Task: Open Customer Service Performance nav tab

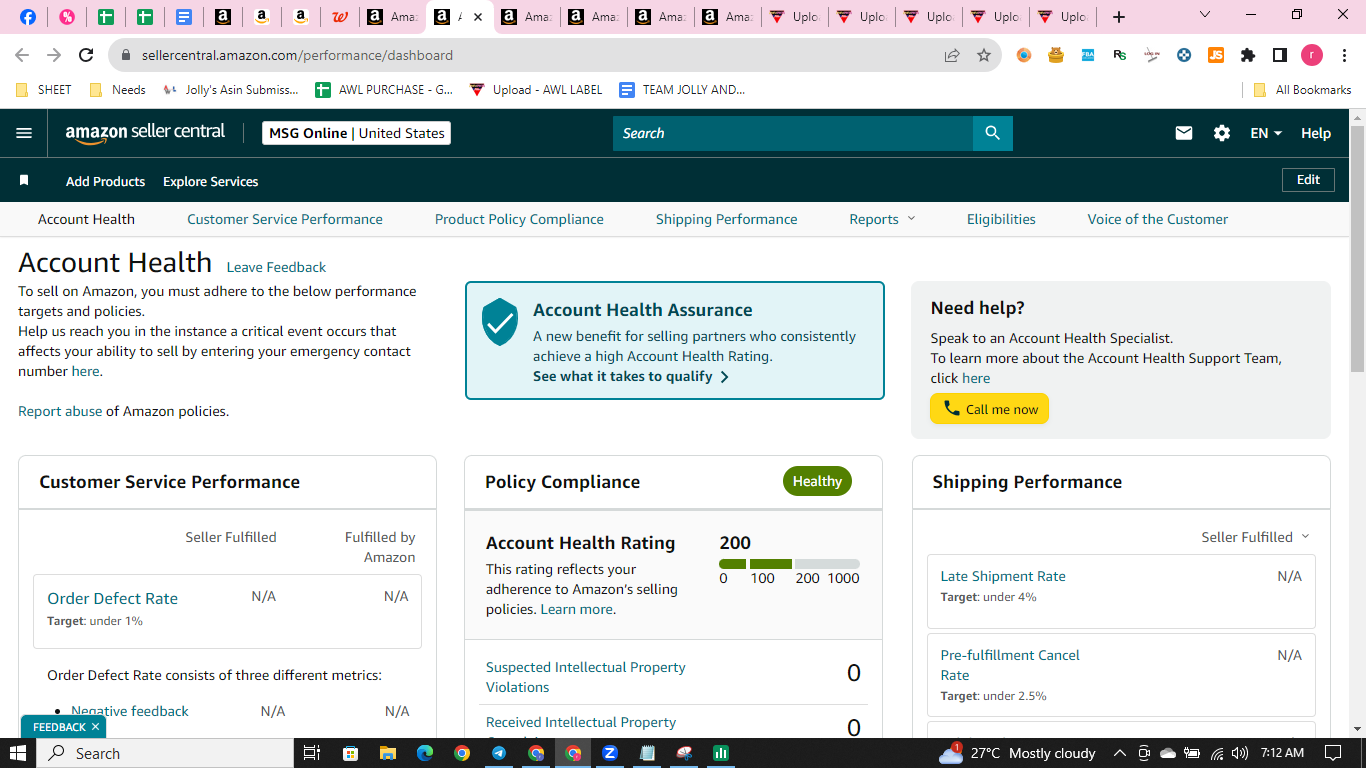Action: (x=285, y=219)
